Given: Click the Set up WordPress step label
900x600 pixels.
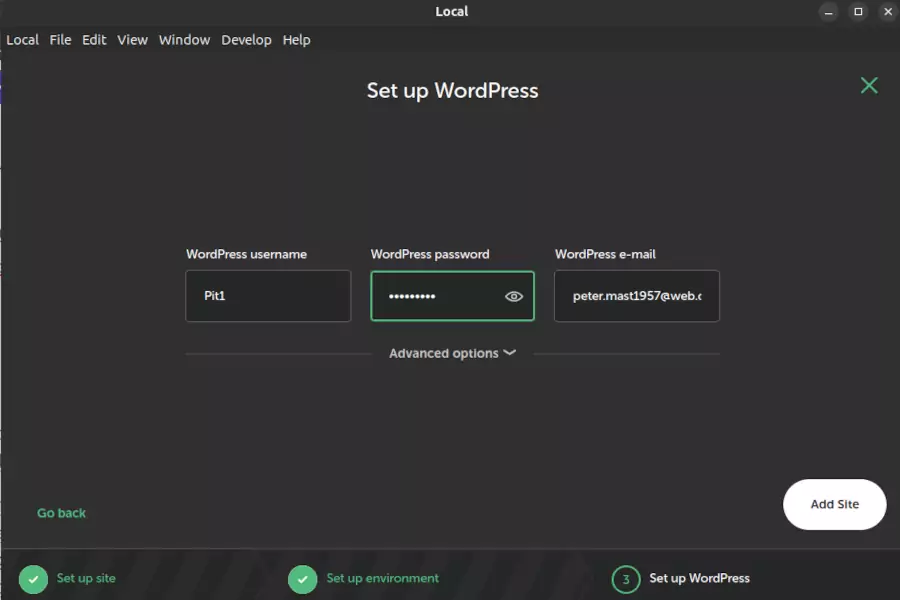Looking at the screenshot, I should click(699, 578).
